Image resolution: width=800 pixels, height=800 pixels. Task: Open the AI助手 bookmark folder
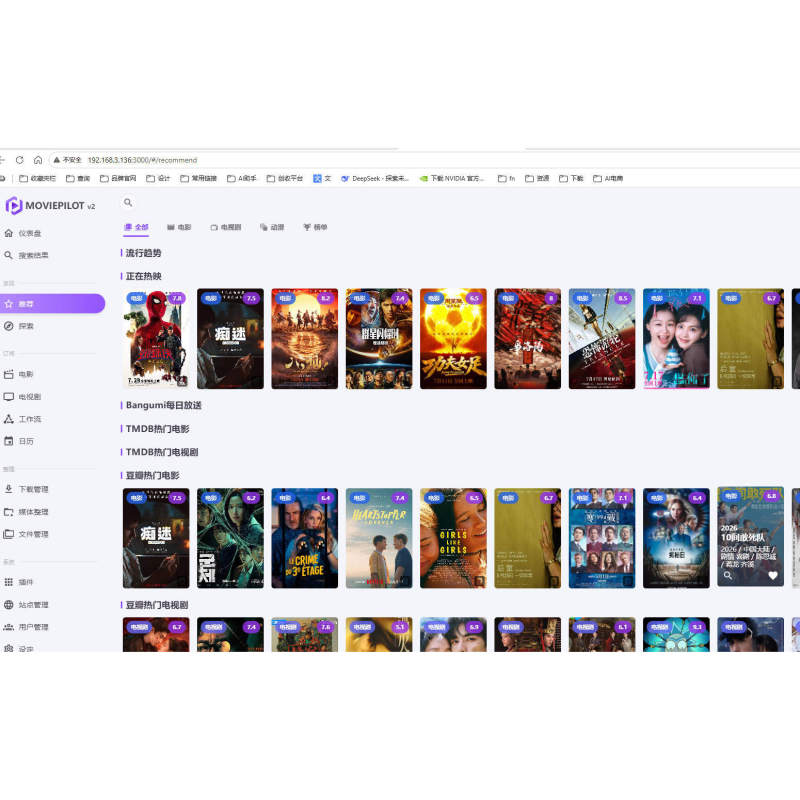tap(242, 179)
